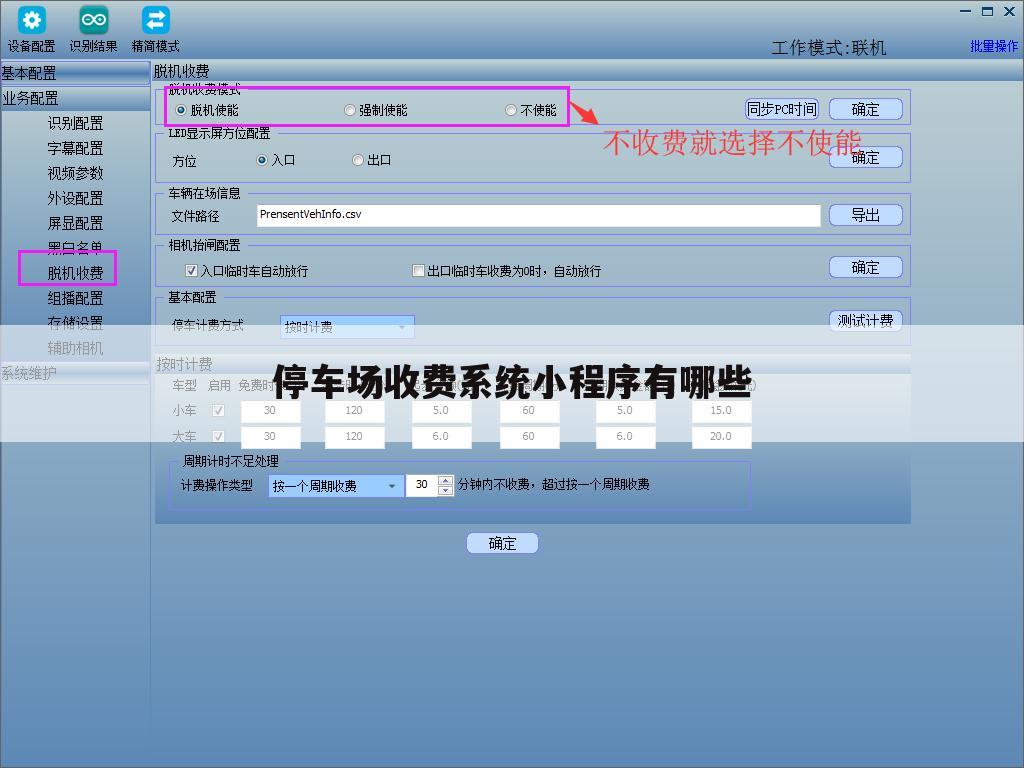Image resolution: width=1024 pixels, height=768 pixels.
Task: Expand the 基本配置 sidebar section
Action: tap(75, 73)
